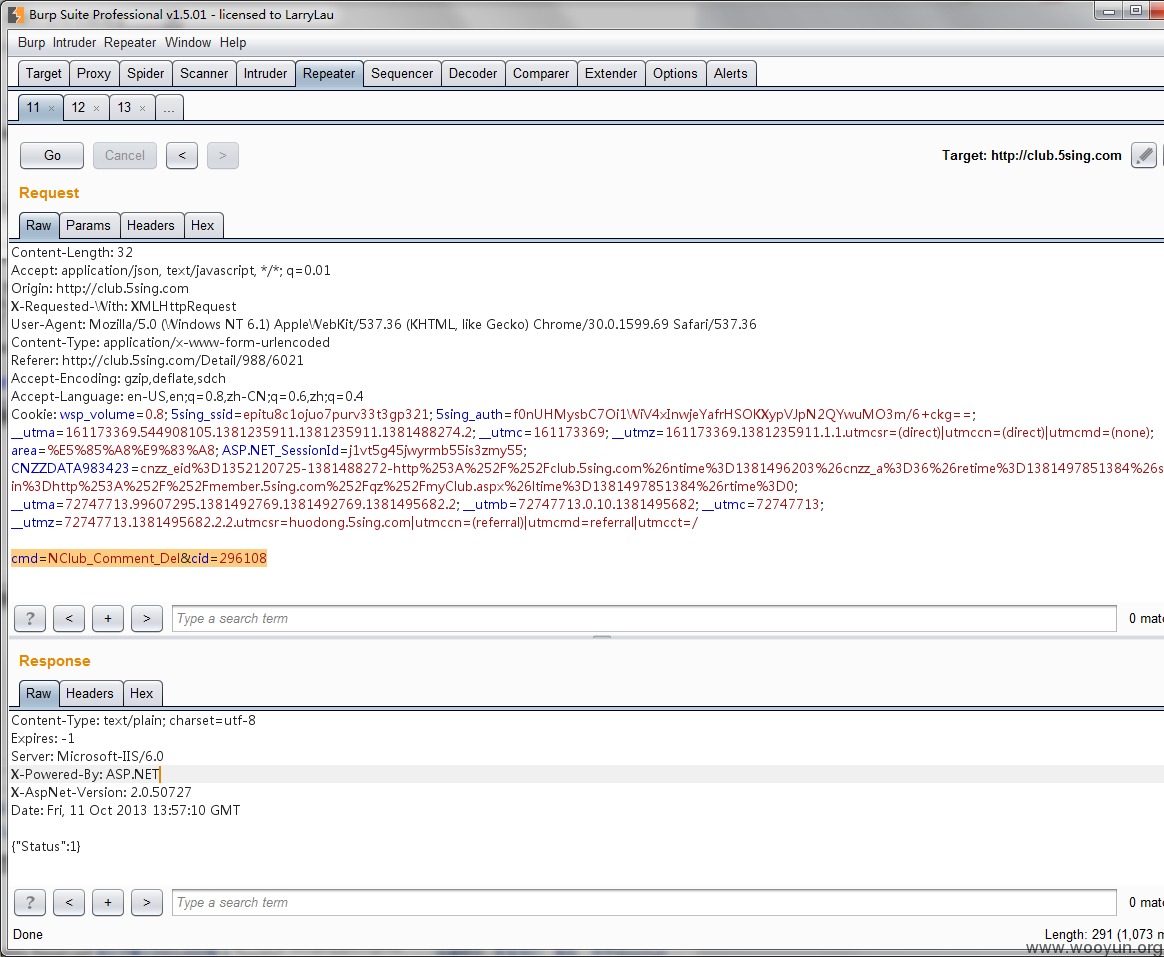The width and height of the screenshot is (1164, 957).
Task: Click the {"Status":1} response body
Action: pyautogui.click(x=46, y=846)
